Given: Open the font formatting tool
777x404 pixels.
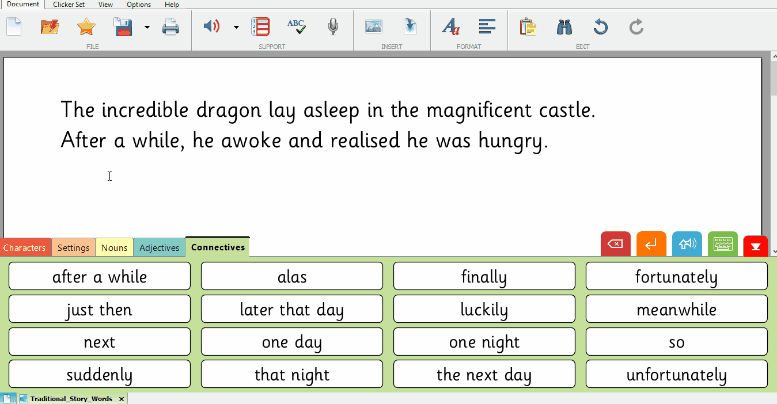Looking at the screenshot, I should (451, 27).
